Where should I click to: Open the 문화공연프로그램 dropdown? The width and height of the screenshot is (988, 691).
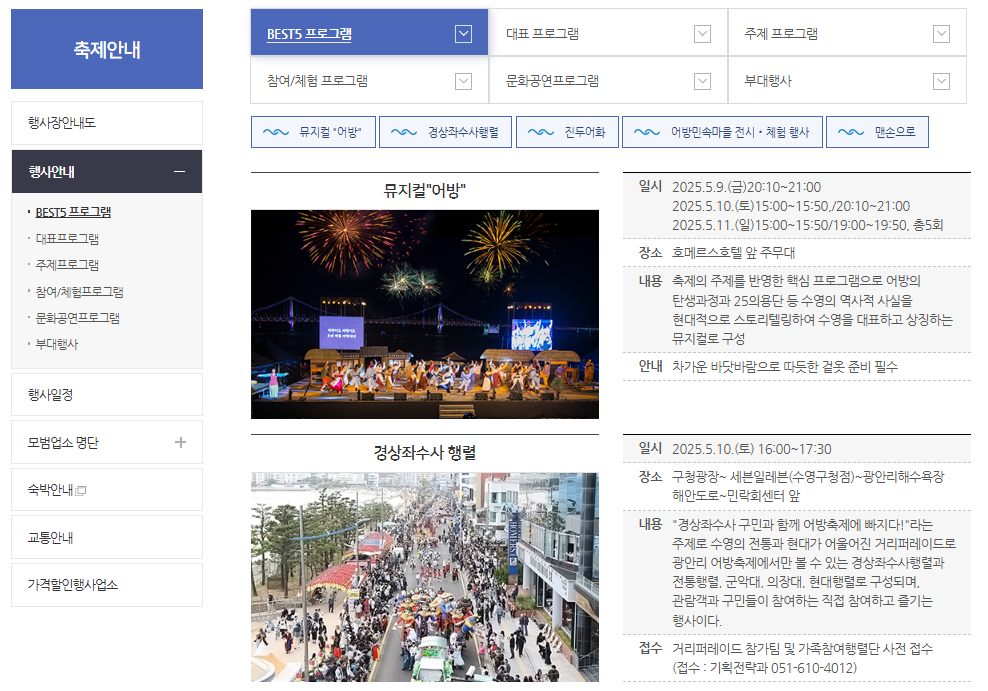701,82
